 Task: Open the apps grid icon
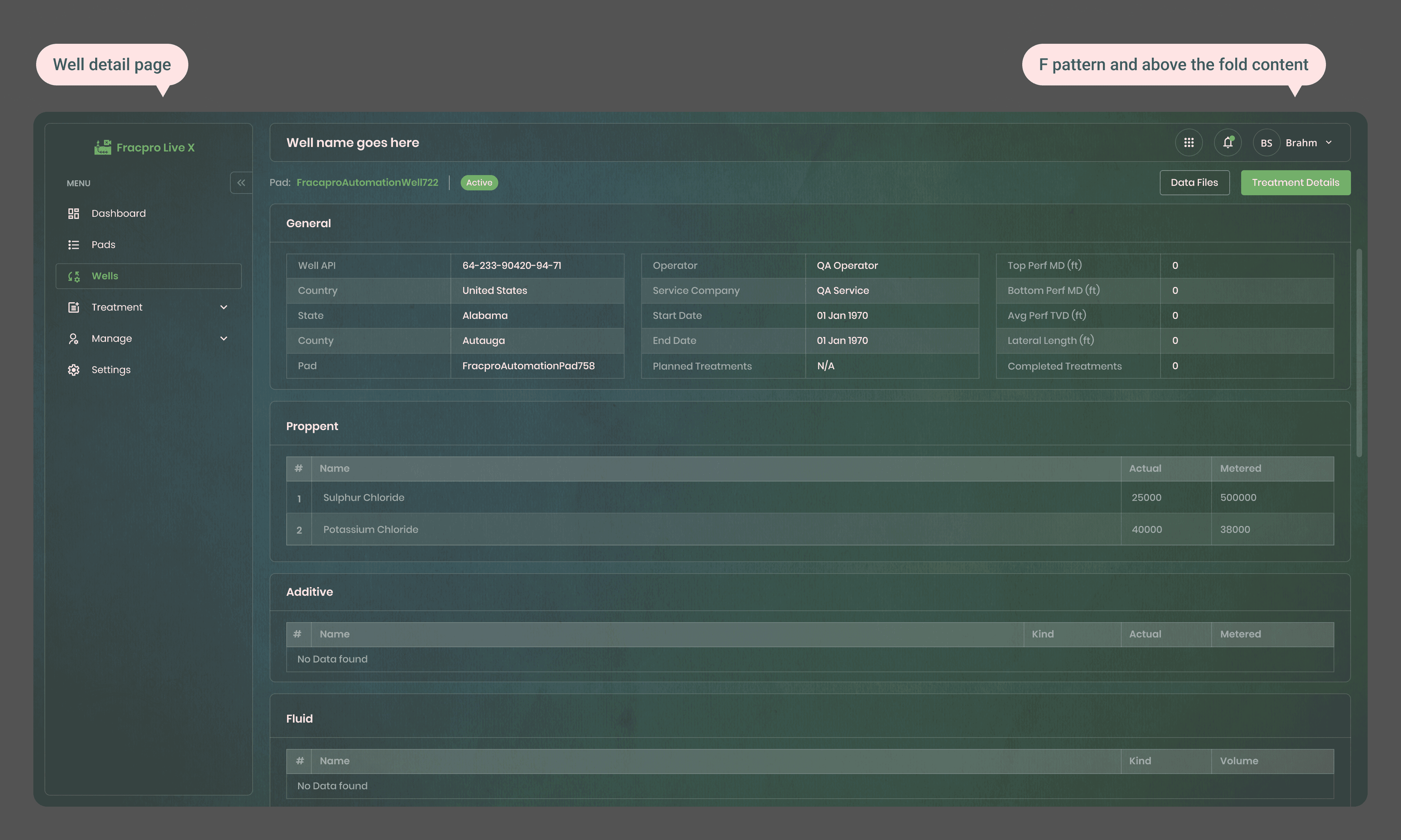[x=1189, y=143]
